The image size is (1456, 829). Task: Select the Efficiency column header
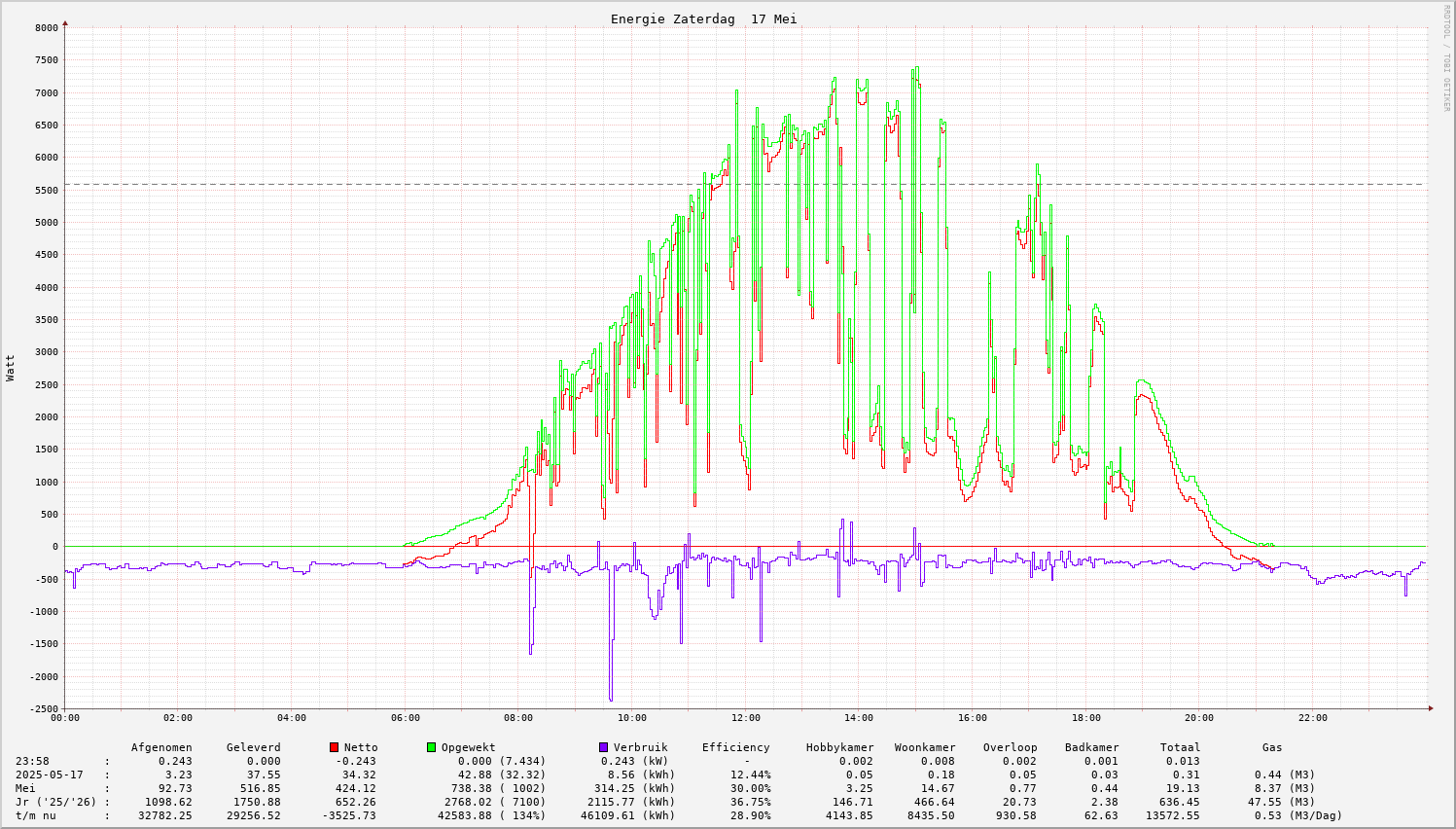click(x=735, y=747)
